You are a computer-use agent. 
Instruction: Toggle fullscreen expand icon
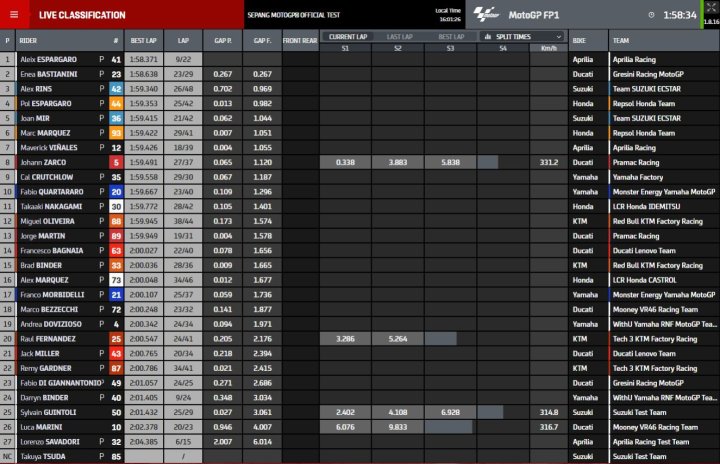[x=711, y=7]
